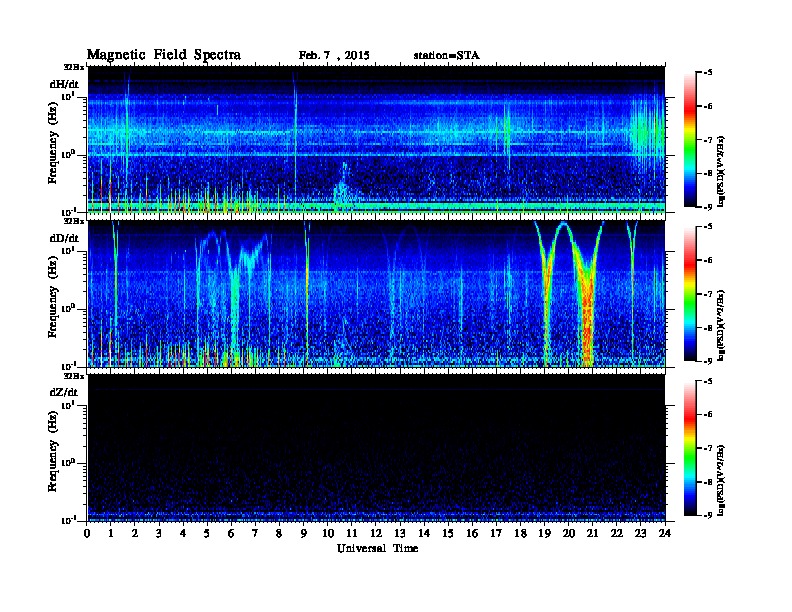
Task: Click the "station=STA" label
Action: click(446, 56)
